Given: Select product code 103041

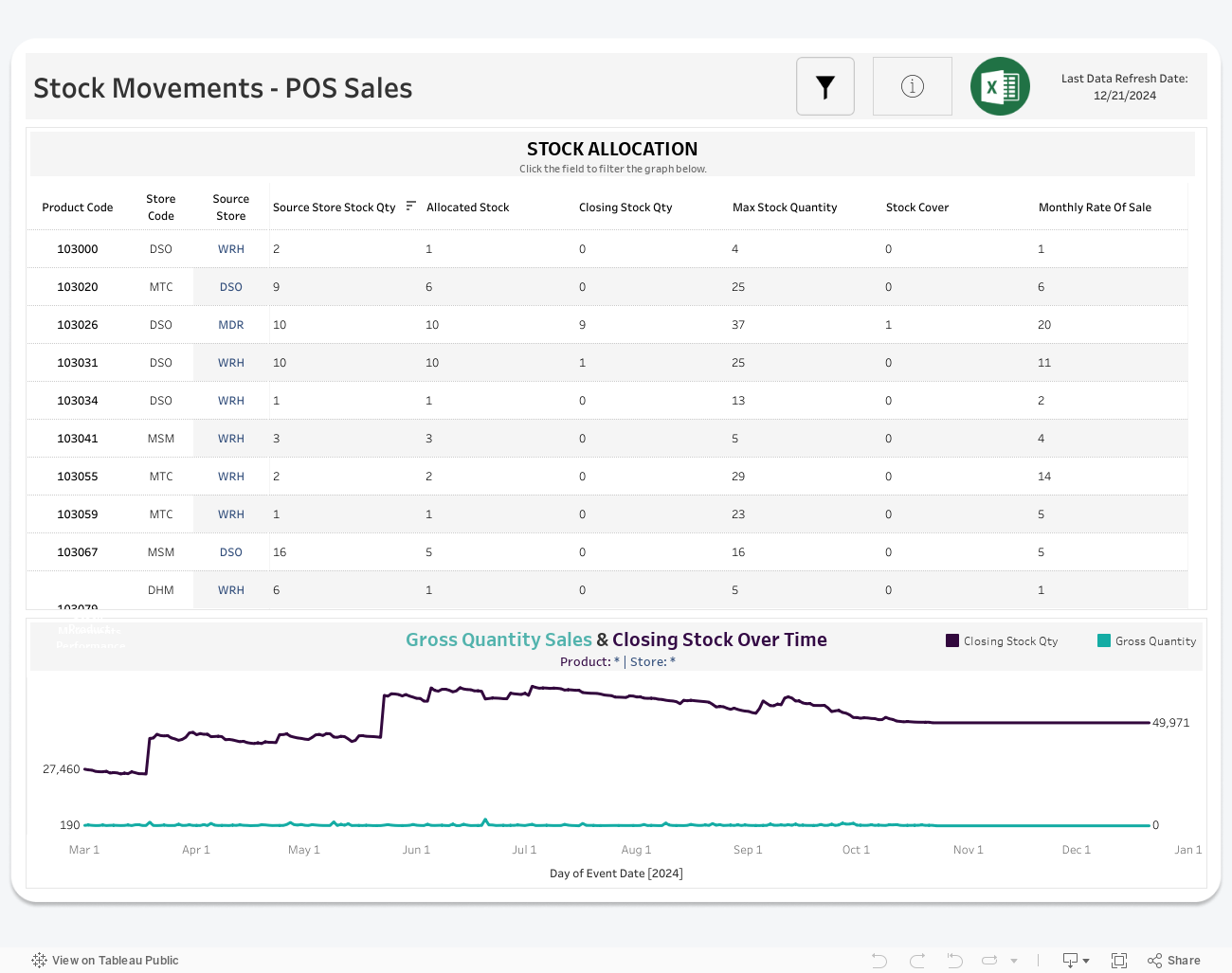Looking at the screenshot, I should [x=78, y=439].
